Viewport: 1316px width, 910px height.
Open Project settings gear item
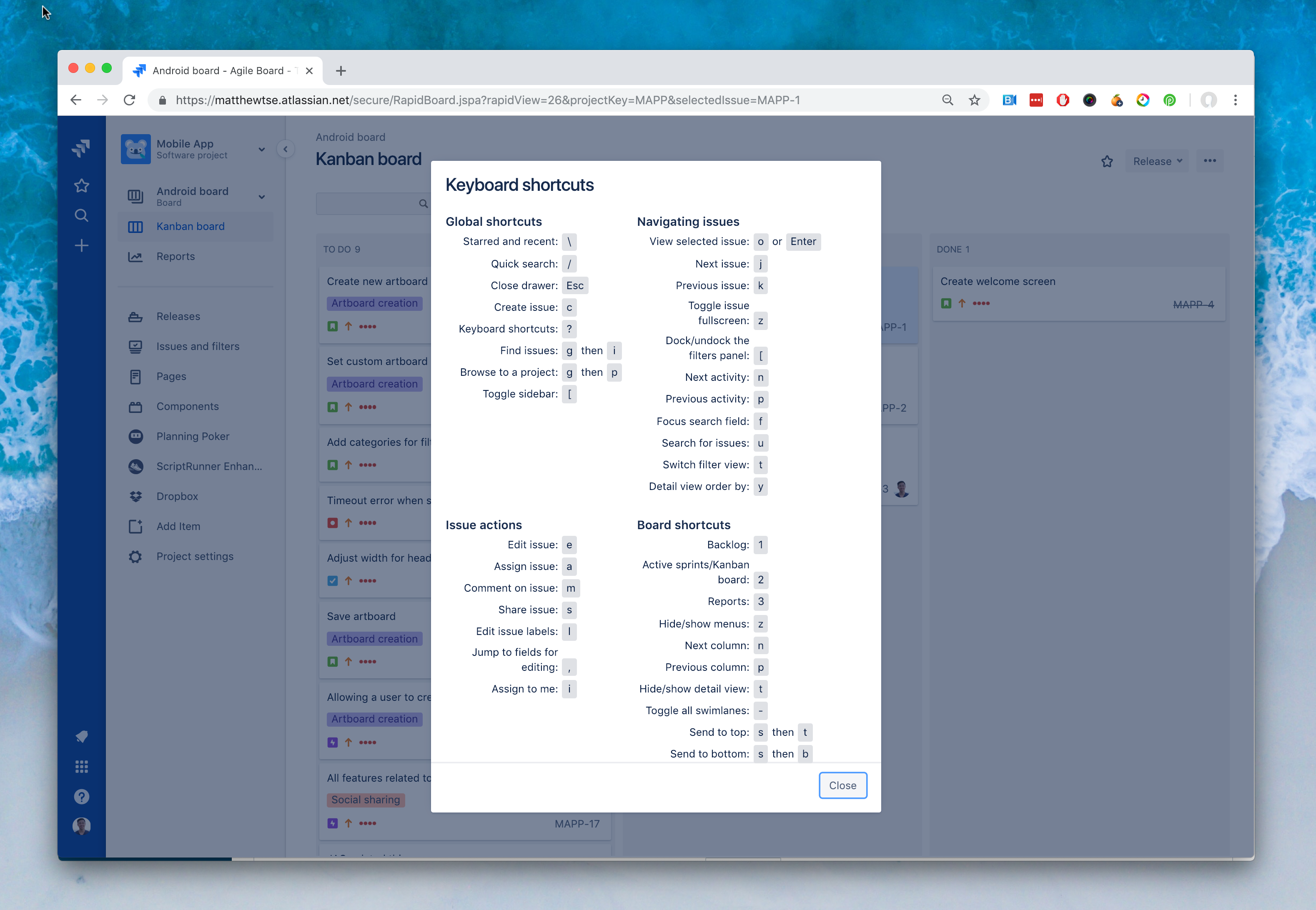pyautogui.click(x=195, y=557)
